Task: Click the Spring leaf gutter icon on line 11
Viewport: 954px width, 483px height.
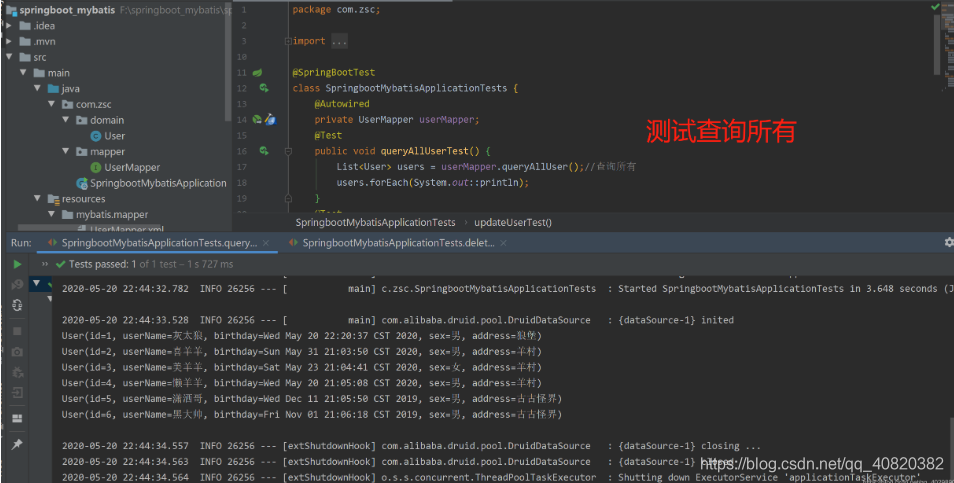Action: click(257, 72)
